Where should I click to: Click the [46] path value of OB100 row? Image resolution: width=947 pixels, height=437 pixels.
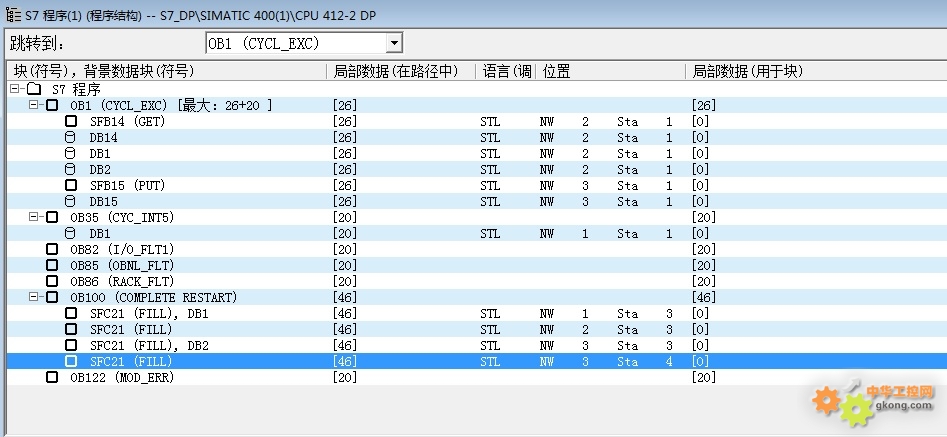345,297
